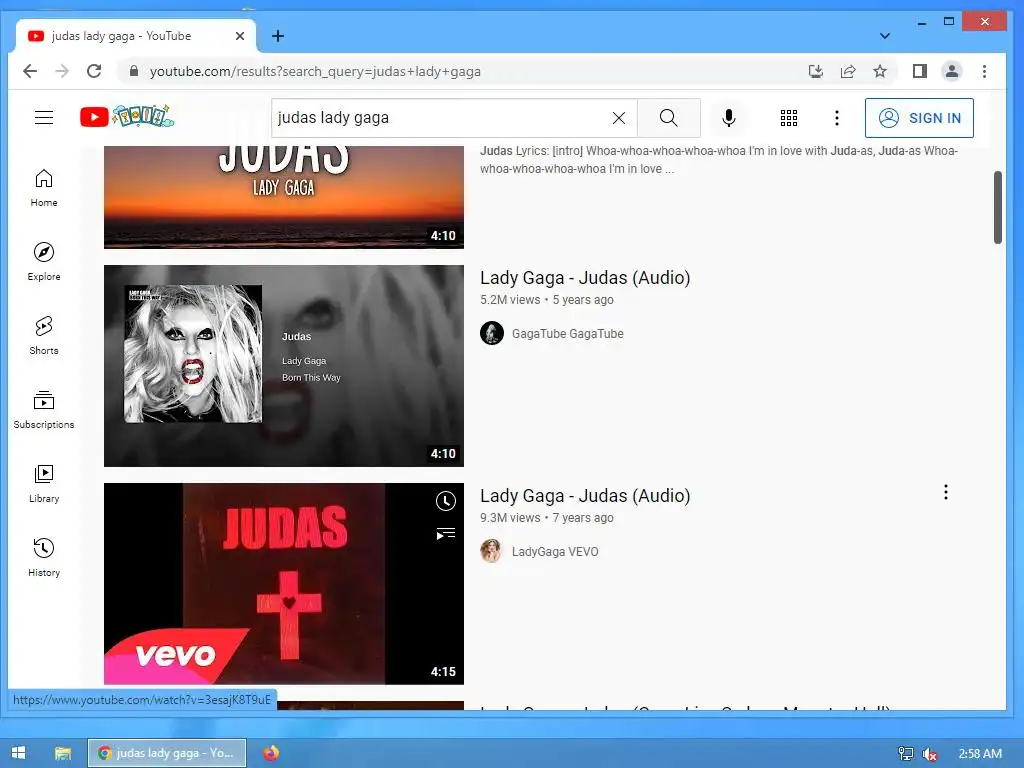Open YouTube apps grid icon

[789, 118]
